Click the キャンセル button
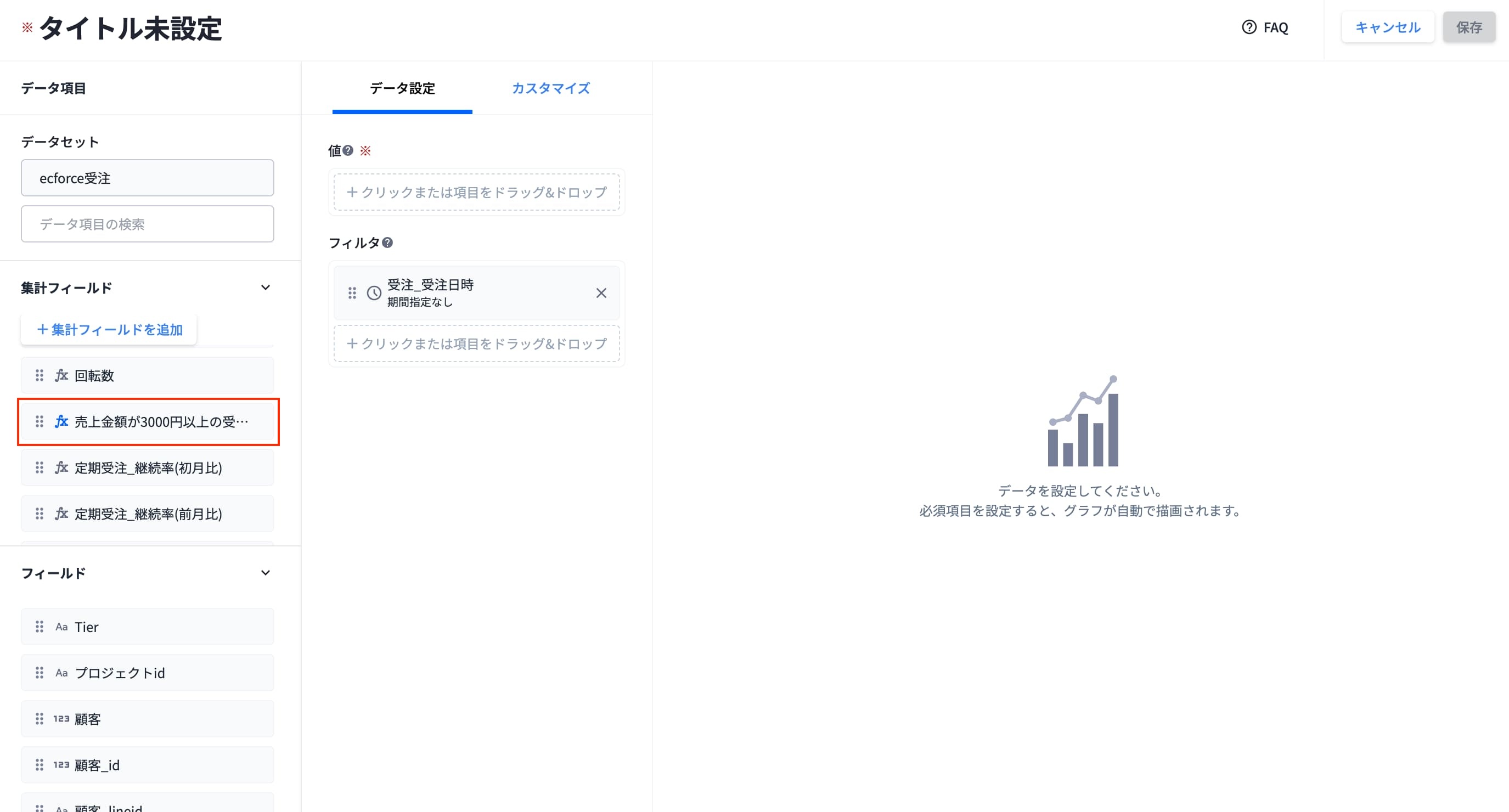 tap(1388, 27)
